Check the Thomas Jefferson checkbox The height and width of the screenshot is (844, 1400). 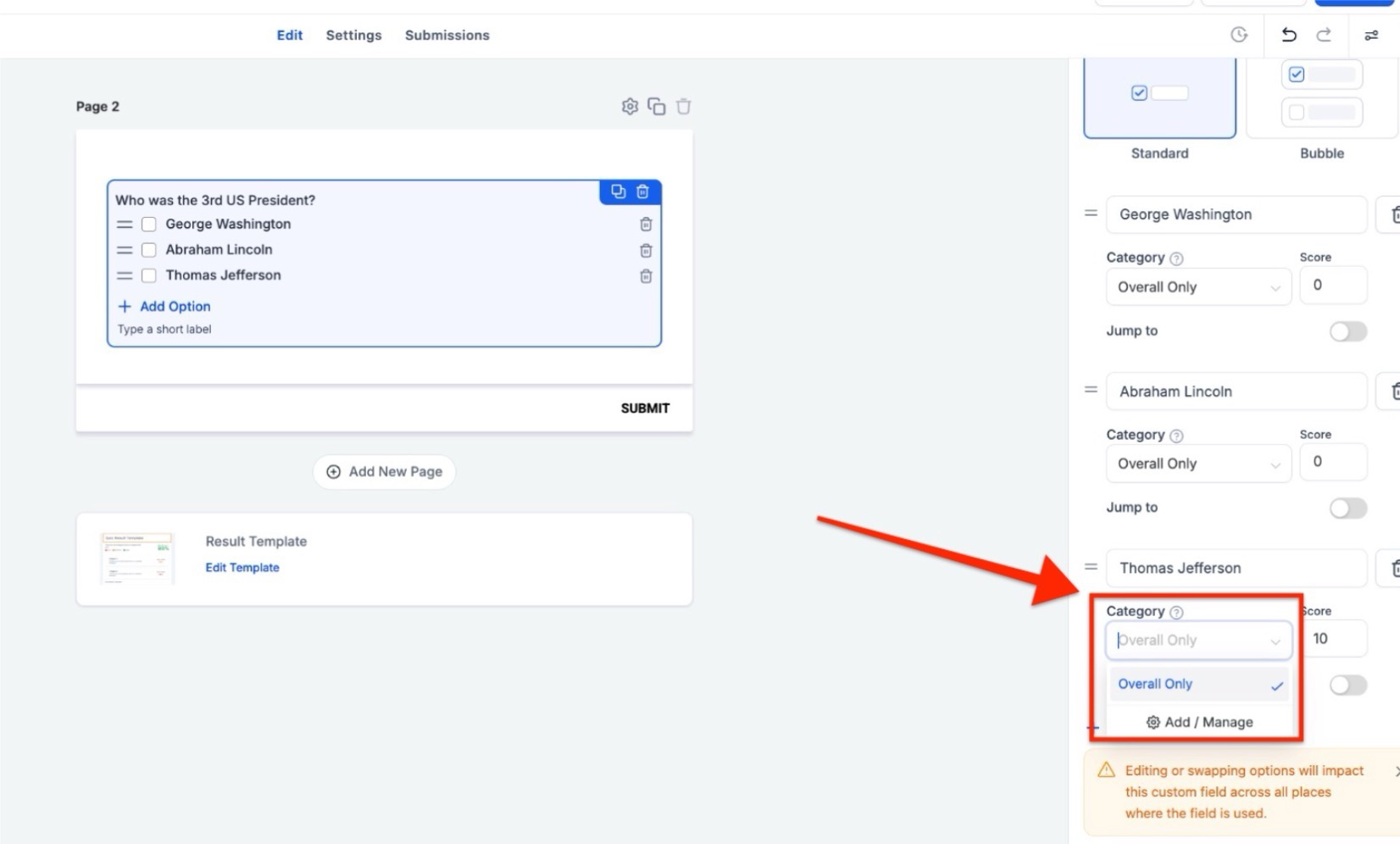pyautogui.click(x=149, y=275)
